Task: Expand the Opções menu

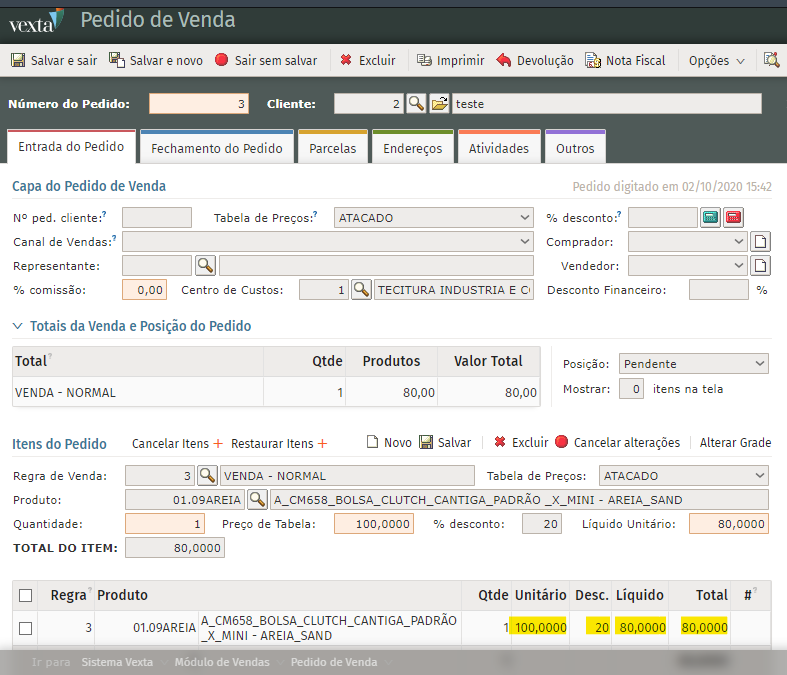Action: [x=717, y=60]
